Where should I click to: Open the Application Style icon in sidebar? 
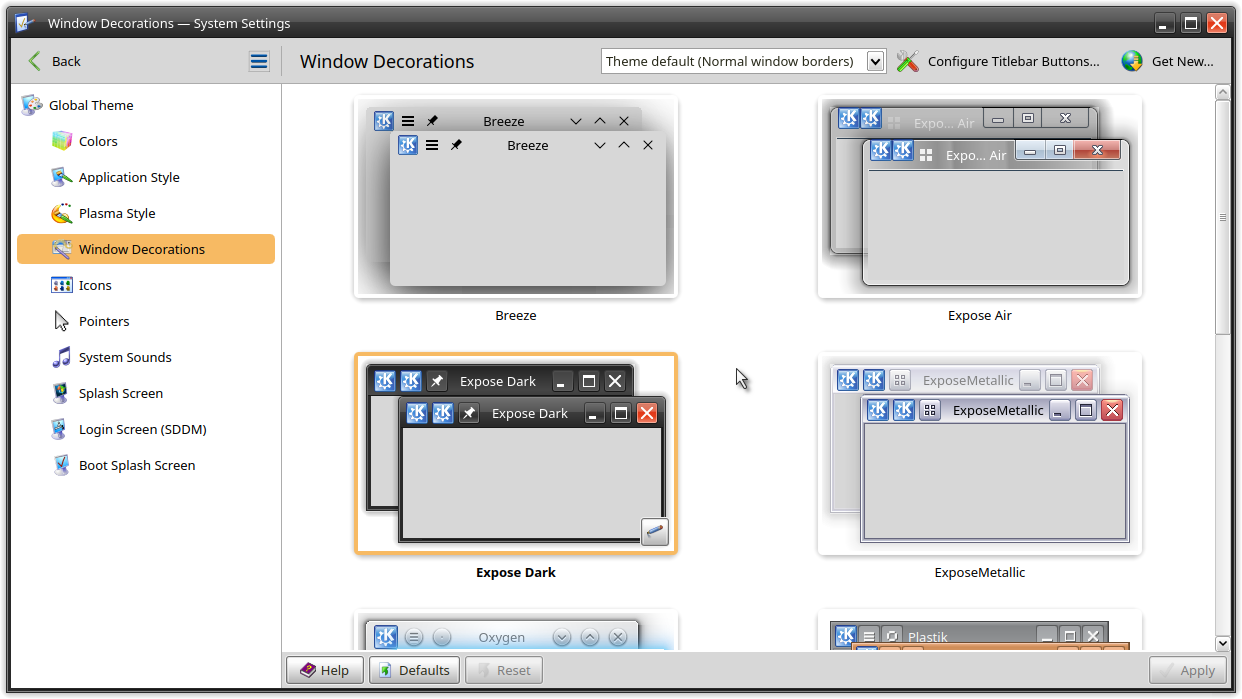pos(62,177)
